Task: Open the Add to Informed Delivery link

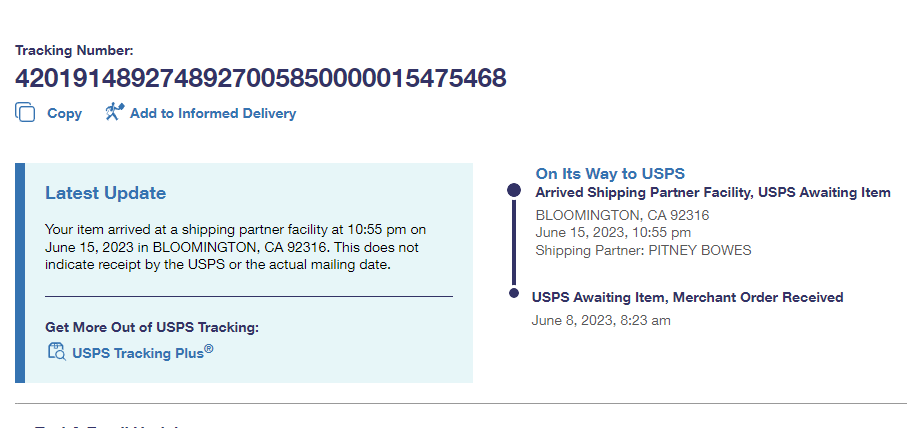Action: coord(213,114)
